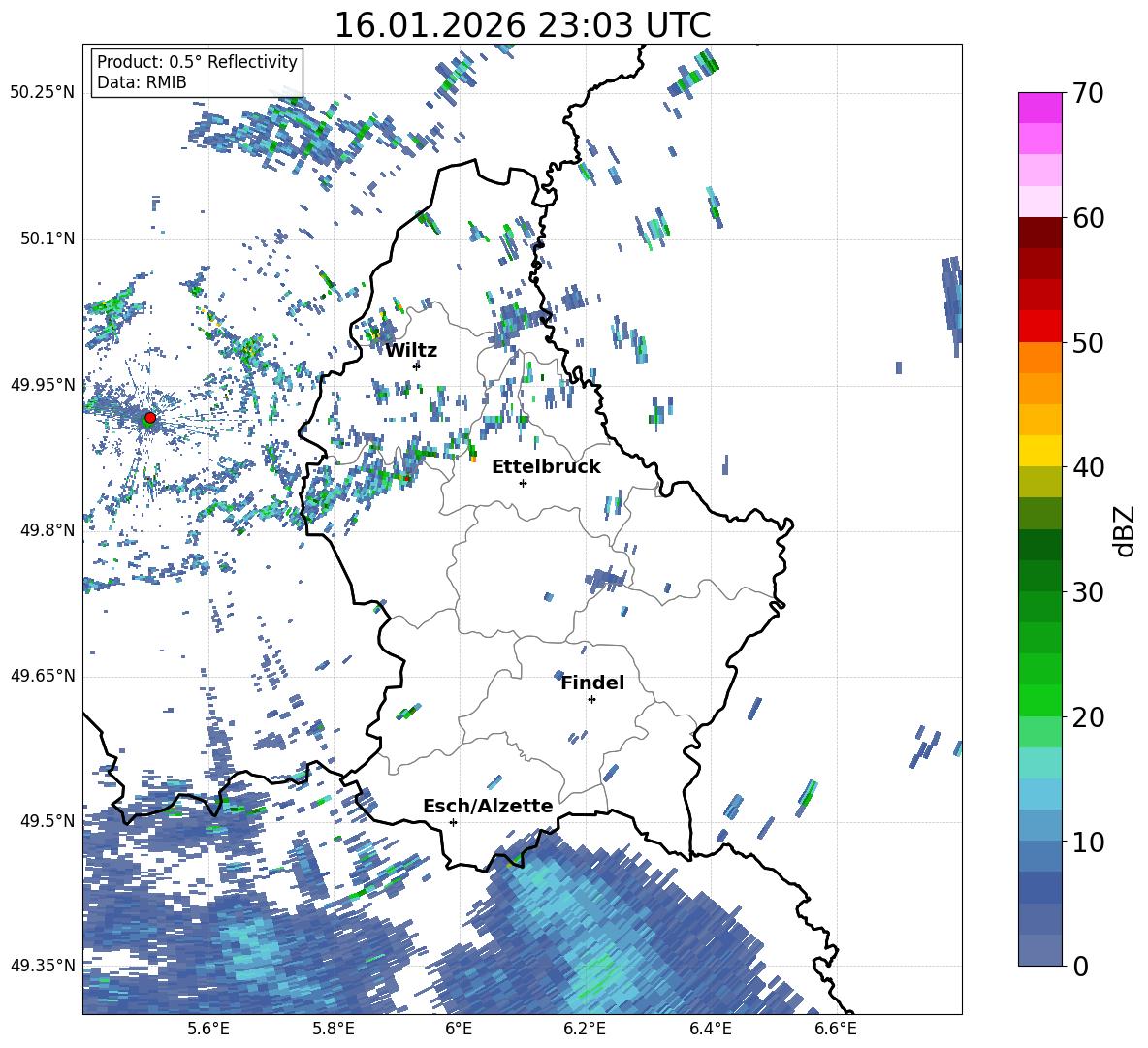Click the 'Data: RMIB' text
1148x1048 pixels.
click(x=142, y=82)
